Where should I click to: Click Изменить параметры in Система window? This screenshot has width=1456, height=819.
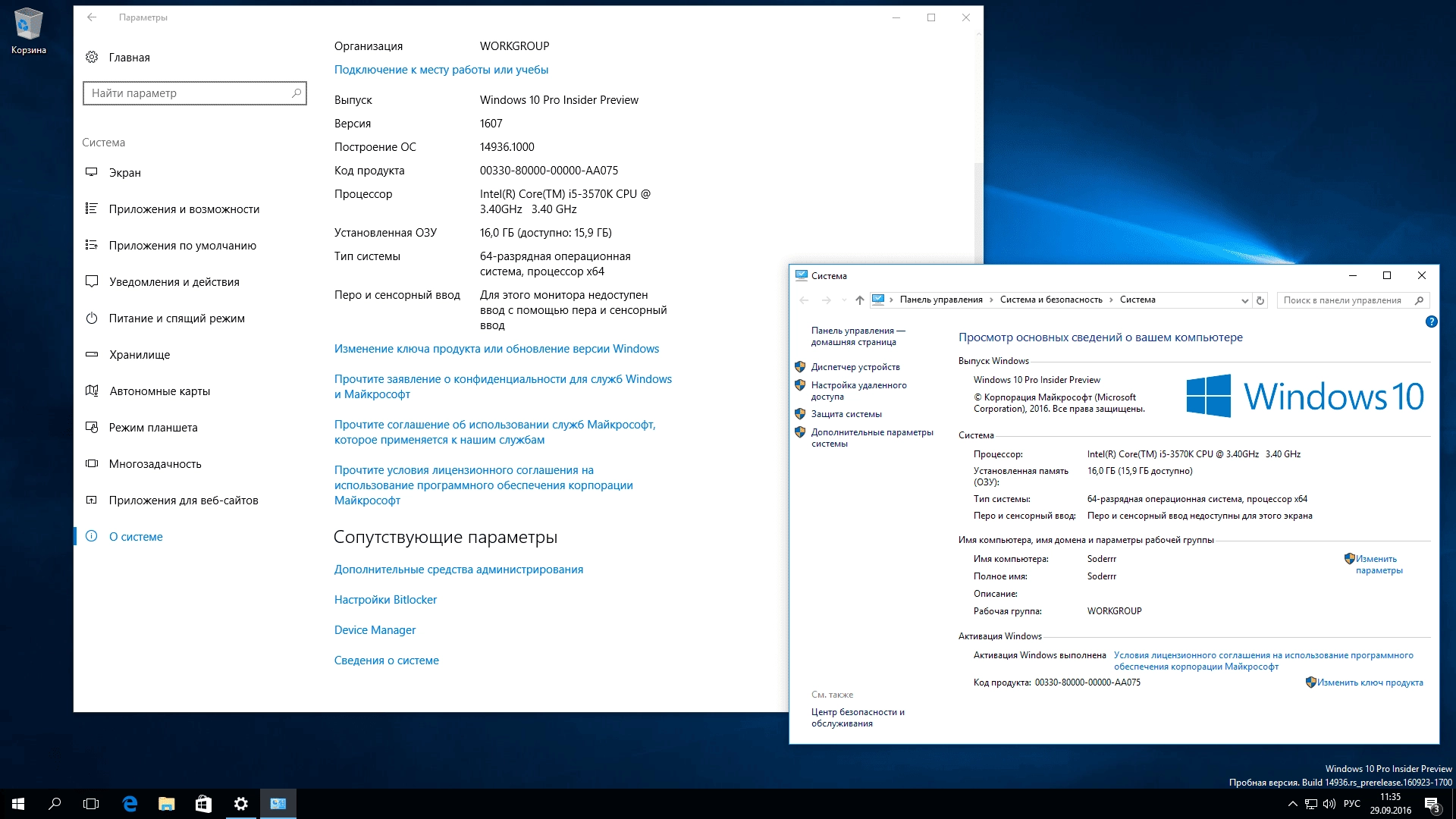click(1379, 565)
